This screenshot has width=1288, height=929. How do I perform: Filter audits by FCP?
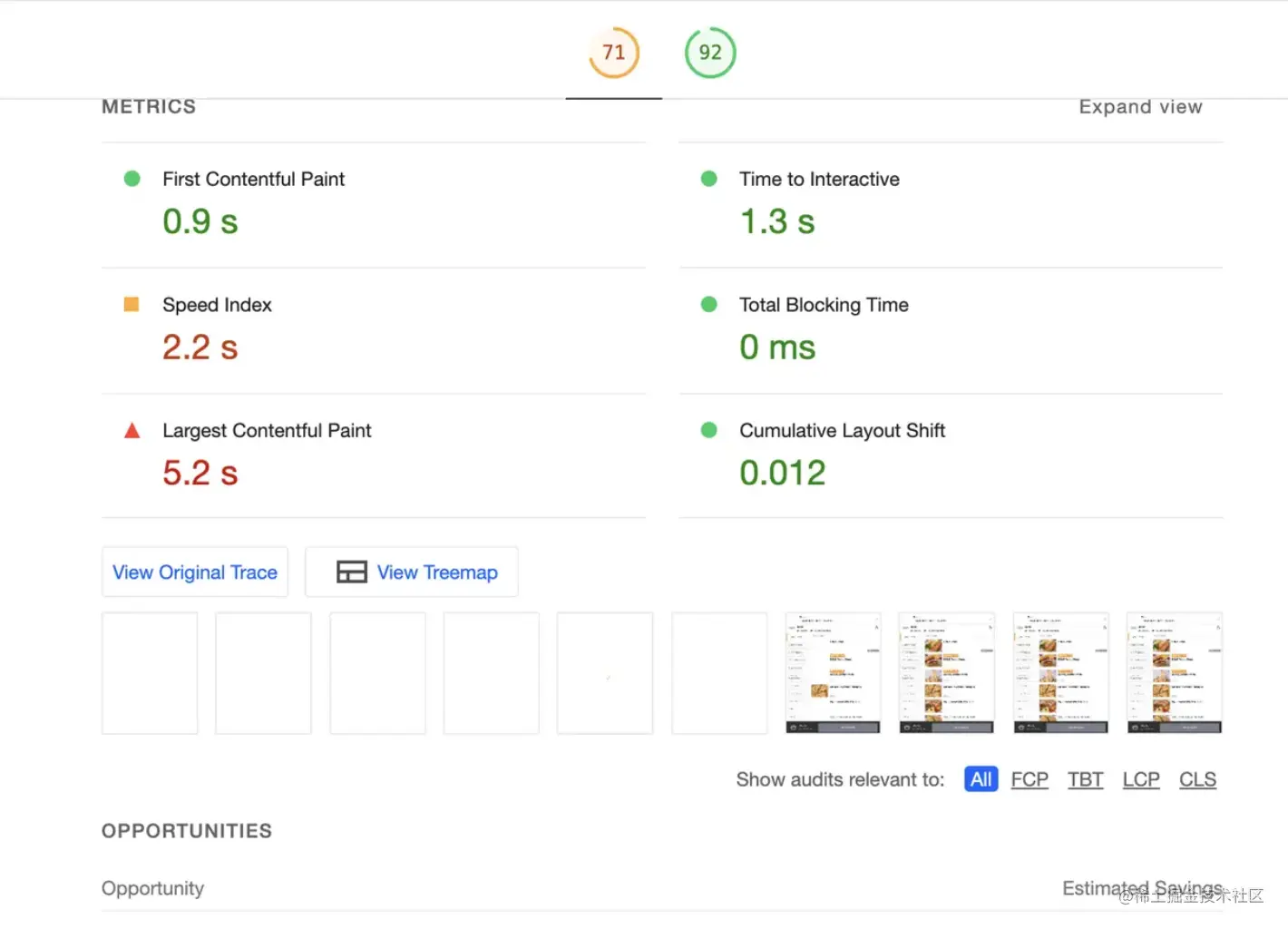pyautogui.click(x=1029, y=779)
